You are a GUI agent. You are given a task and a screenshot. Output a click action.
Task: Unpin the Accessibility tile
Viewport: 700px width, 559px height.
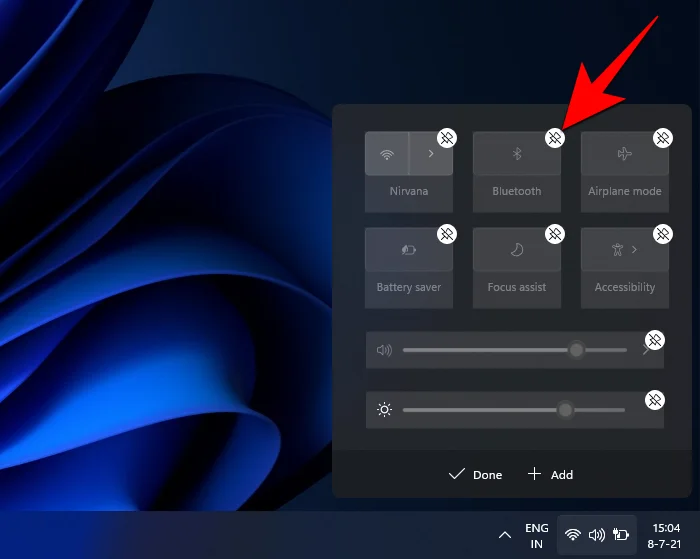point(663,234)
